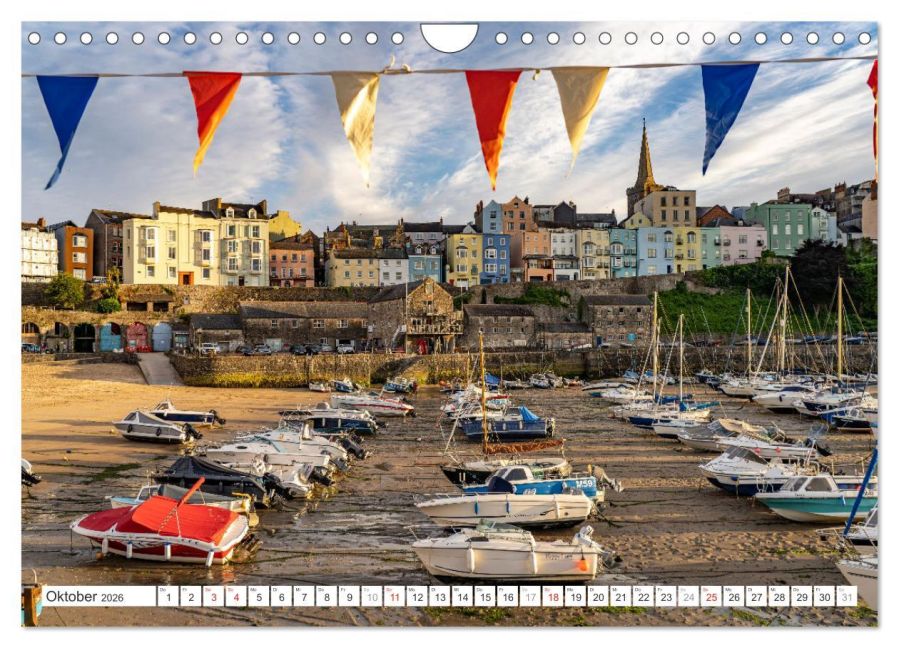This screenshot has width=899, height=648.
Task: Choose day 26 in the date row
Action: [x=734, y=596]
